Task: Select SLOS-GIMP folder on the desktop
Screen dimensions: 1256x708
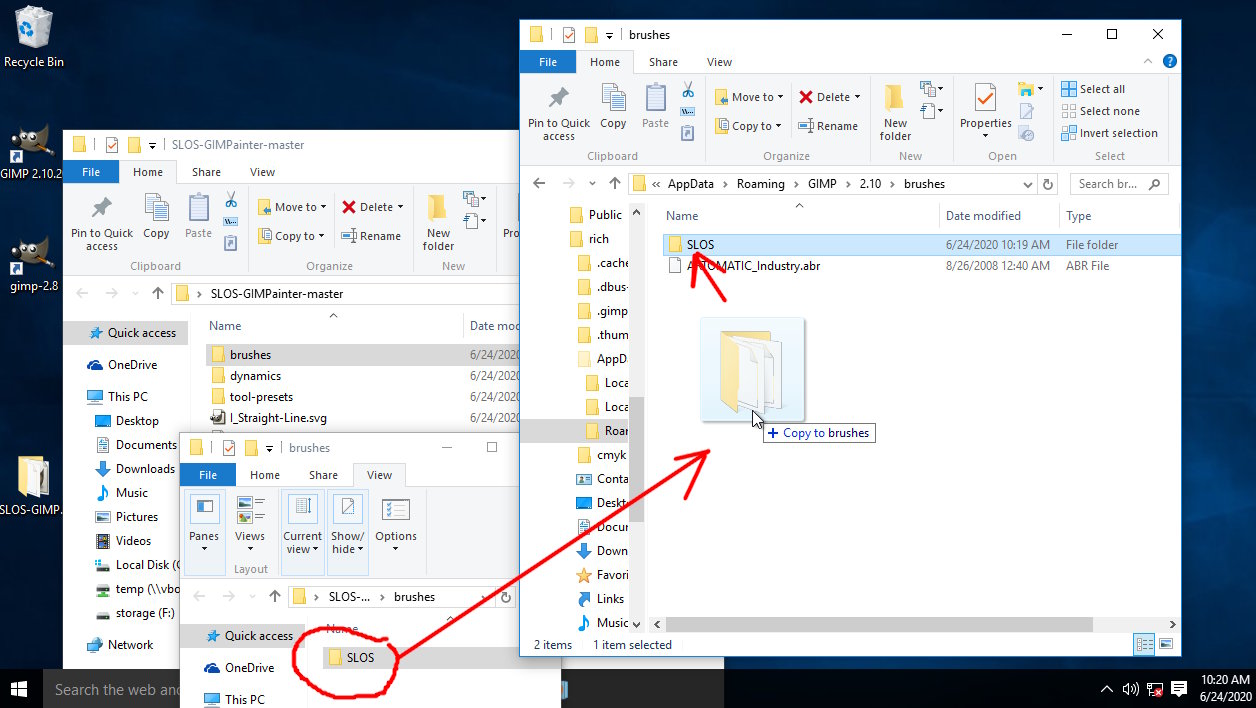Action: pos(31,487)
